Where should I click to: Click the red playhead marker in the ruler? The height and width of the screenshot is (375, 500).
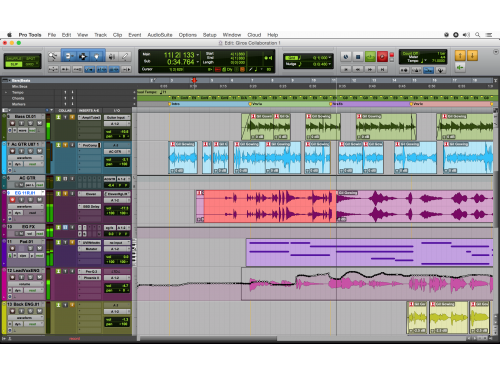pyautogui.click(x=194, y=80)
